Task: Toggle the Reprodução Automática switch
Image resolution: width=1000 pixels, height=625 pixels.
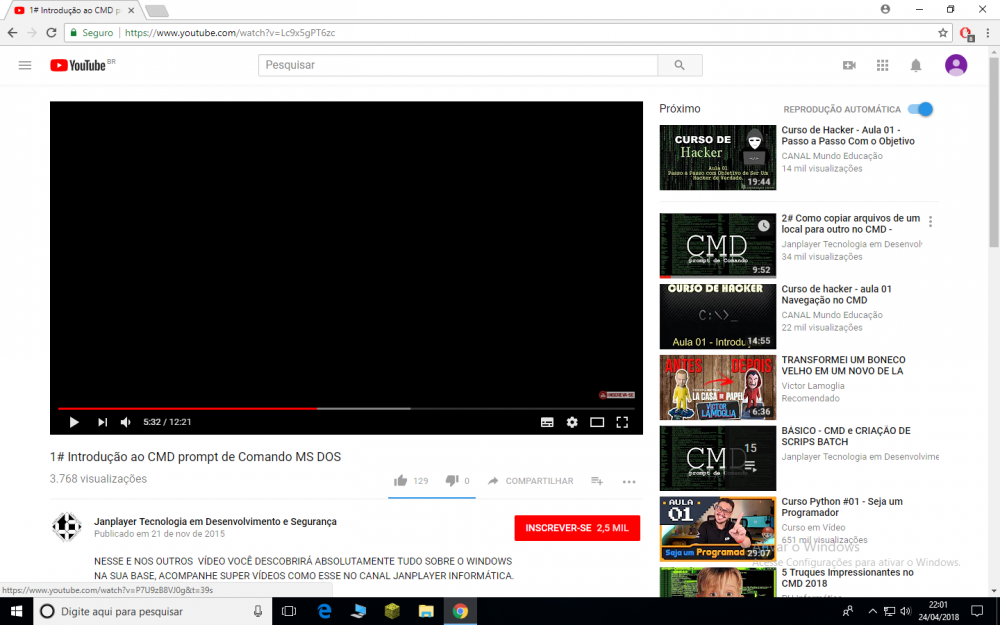Action: 922,109
